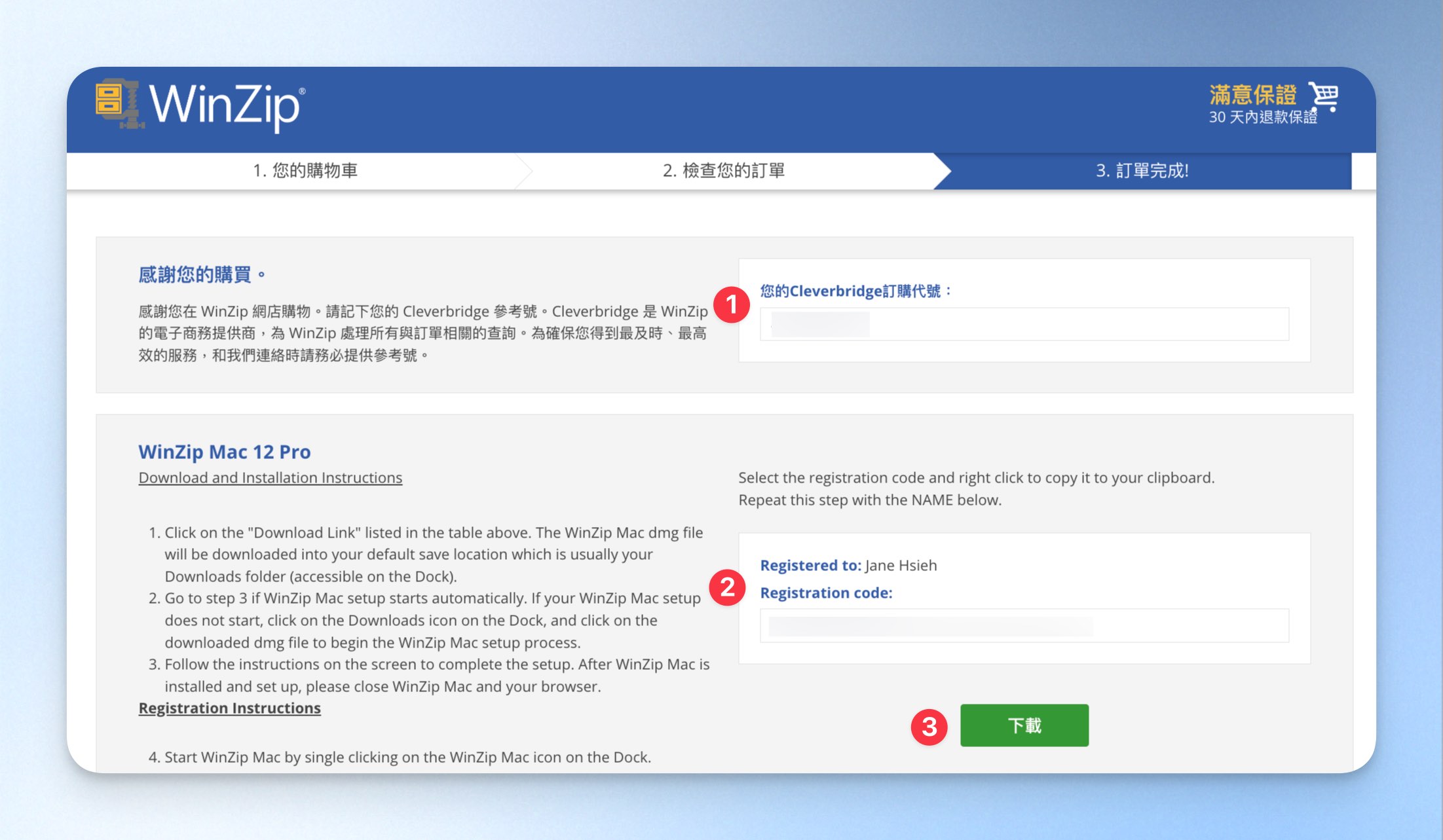Go to step 1. 您的購物車
1443x840 pixels.
pyautogui.click(x=305, y=171)
